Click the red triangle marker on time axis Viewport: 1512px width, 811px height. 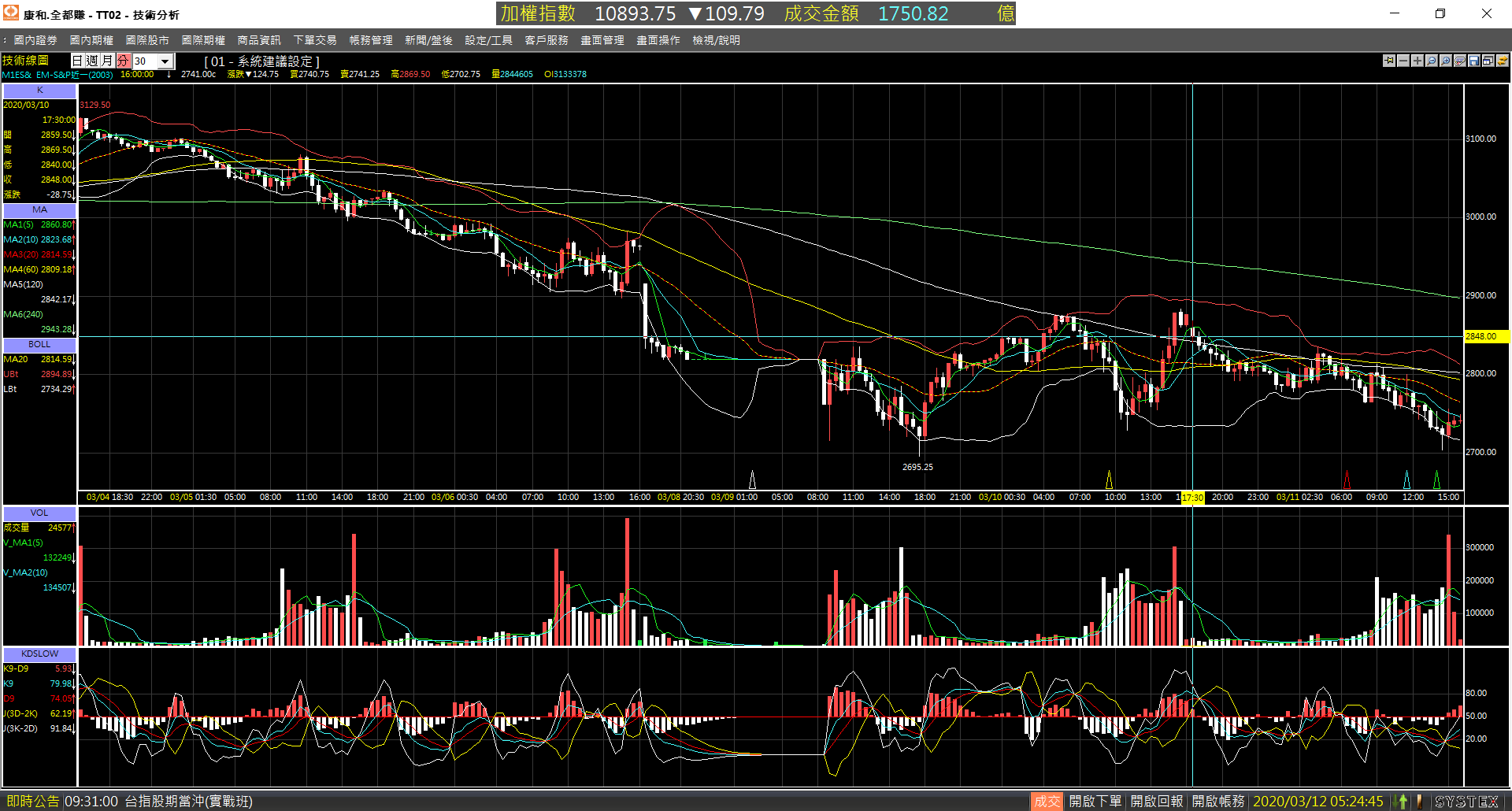[x=1347, y=480]
